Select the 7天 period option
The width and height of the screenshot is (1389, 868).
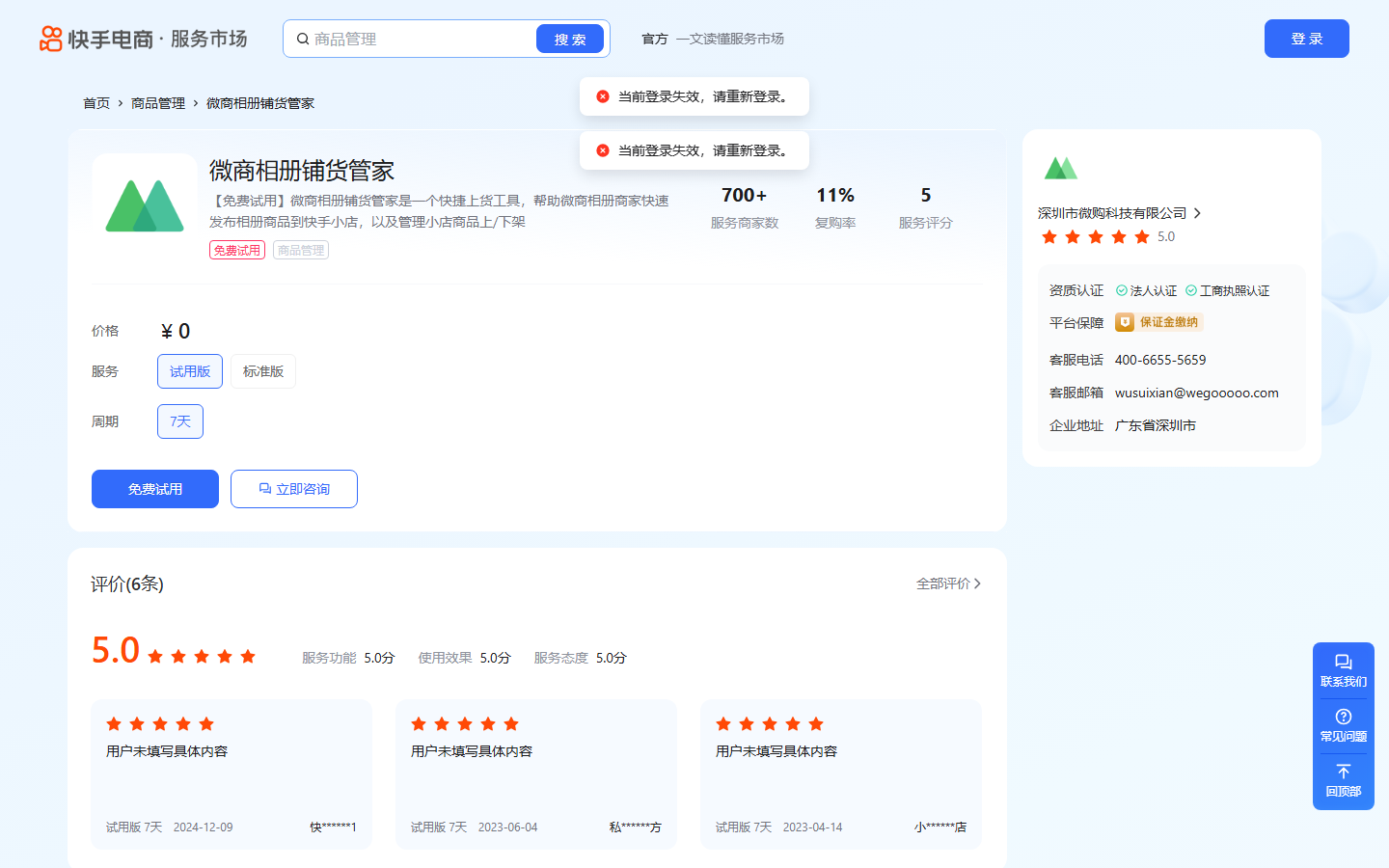(180, 421)
